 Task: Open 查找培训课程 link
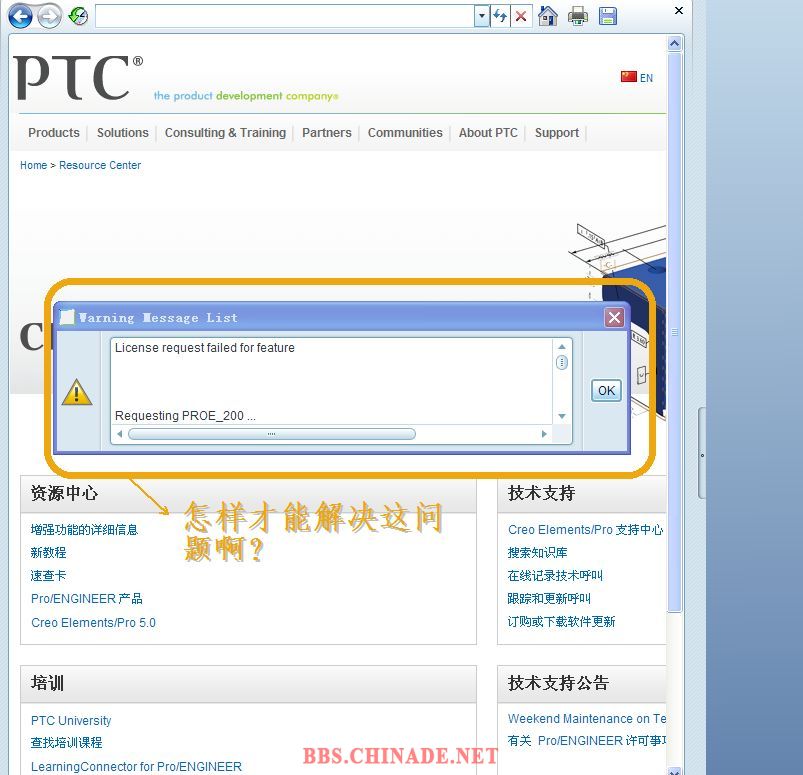click(67, 743)
